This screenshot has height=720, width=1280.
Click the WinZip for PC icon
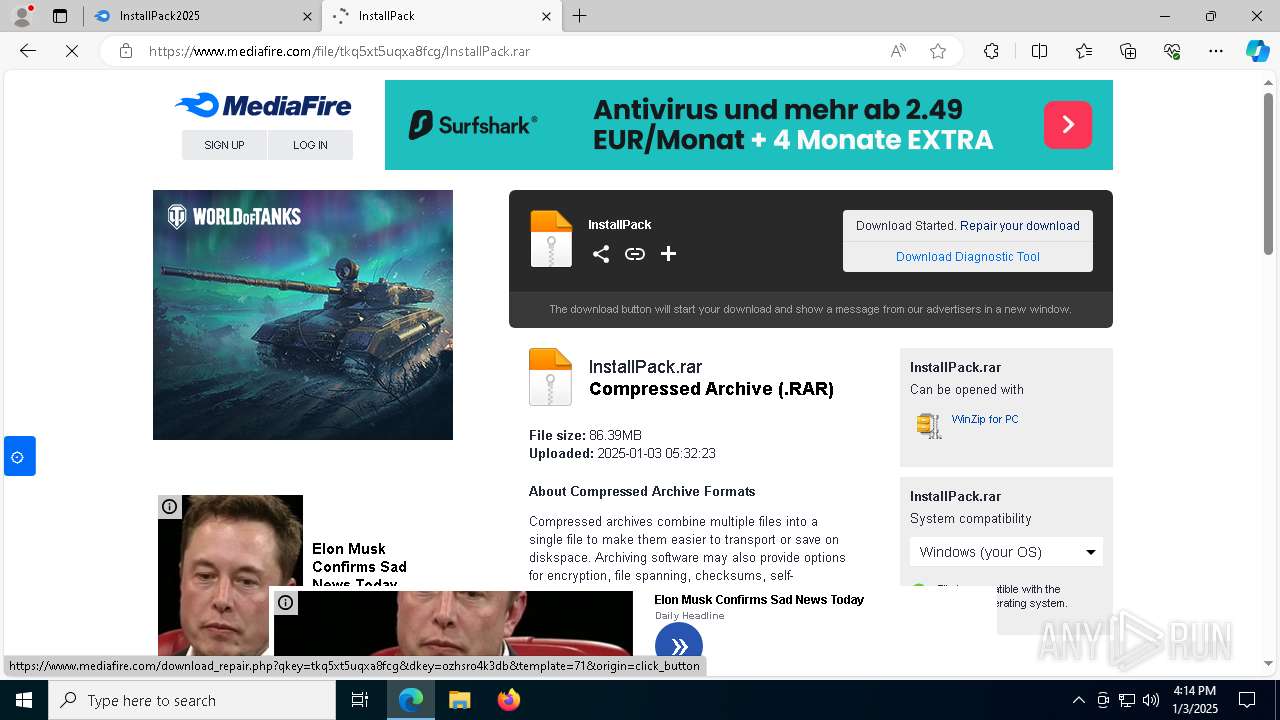click(x=929, y=425)
